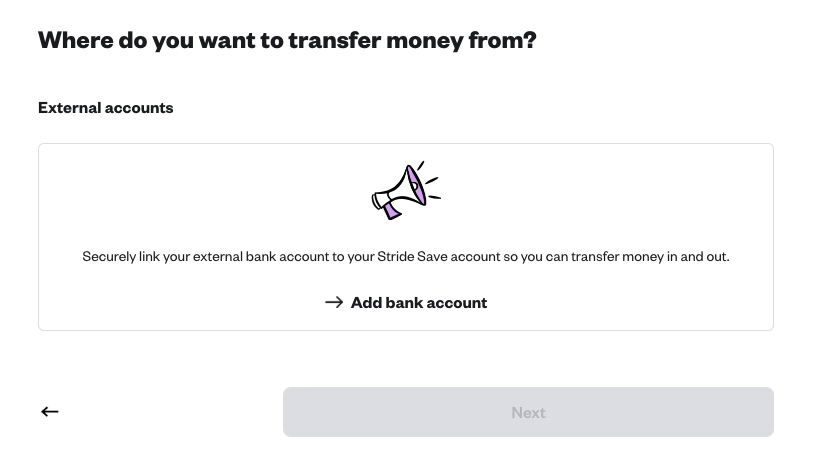The width and height of the screenshot is (825, 463).
Task: Click the 'Where do you want to transfer money from?' title
Action: [287, 41]
